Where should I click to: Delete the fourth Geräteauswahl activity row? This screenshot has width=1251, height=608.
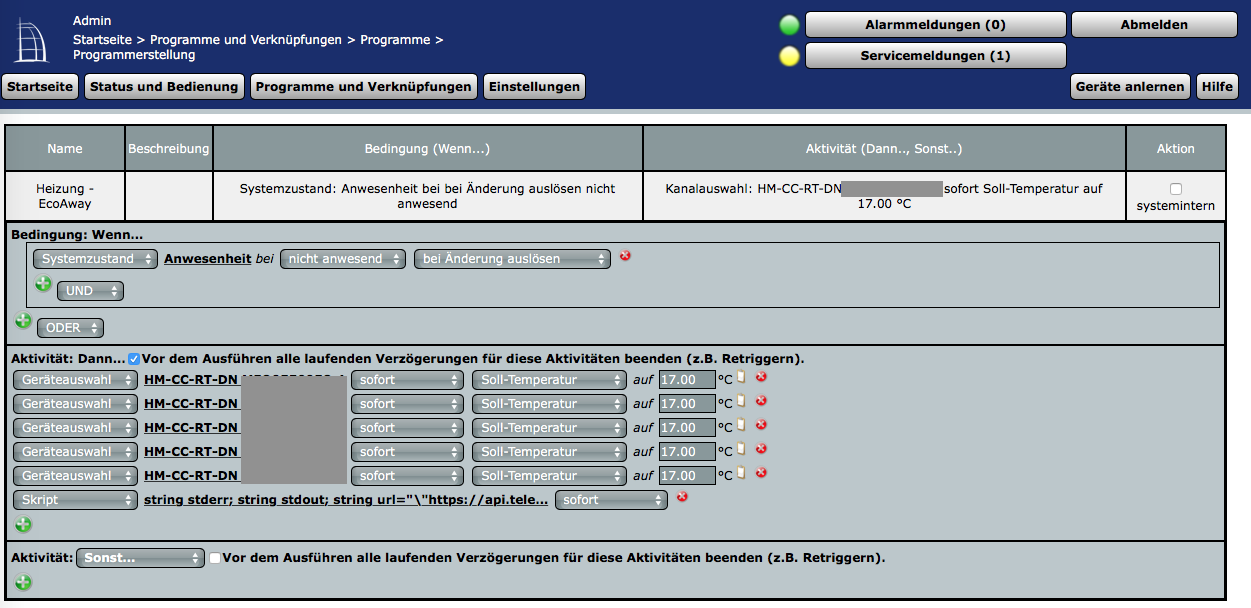(761, 448)
